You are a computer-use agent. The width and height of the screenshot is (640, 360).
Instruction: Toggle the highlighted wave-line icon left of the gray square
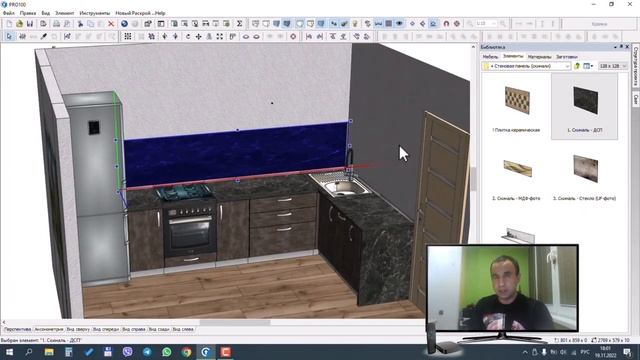click(378, 24)
